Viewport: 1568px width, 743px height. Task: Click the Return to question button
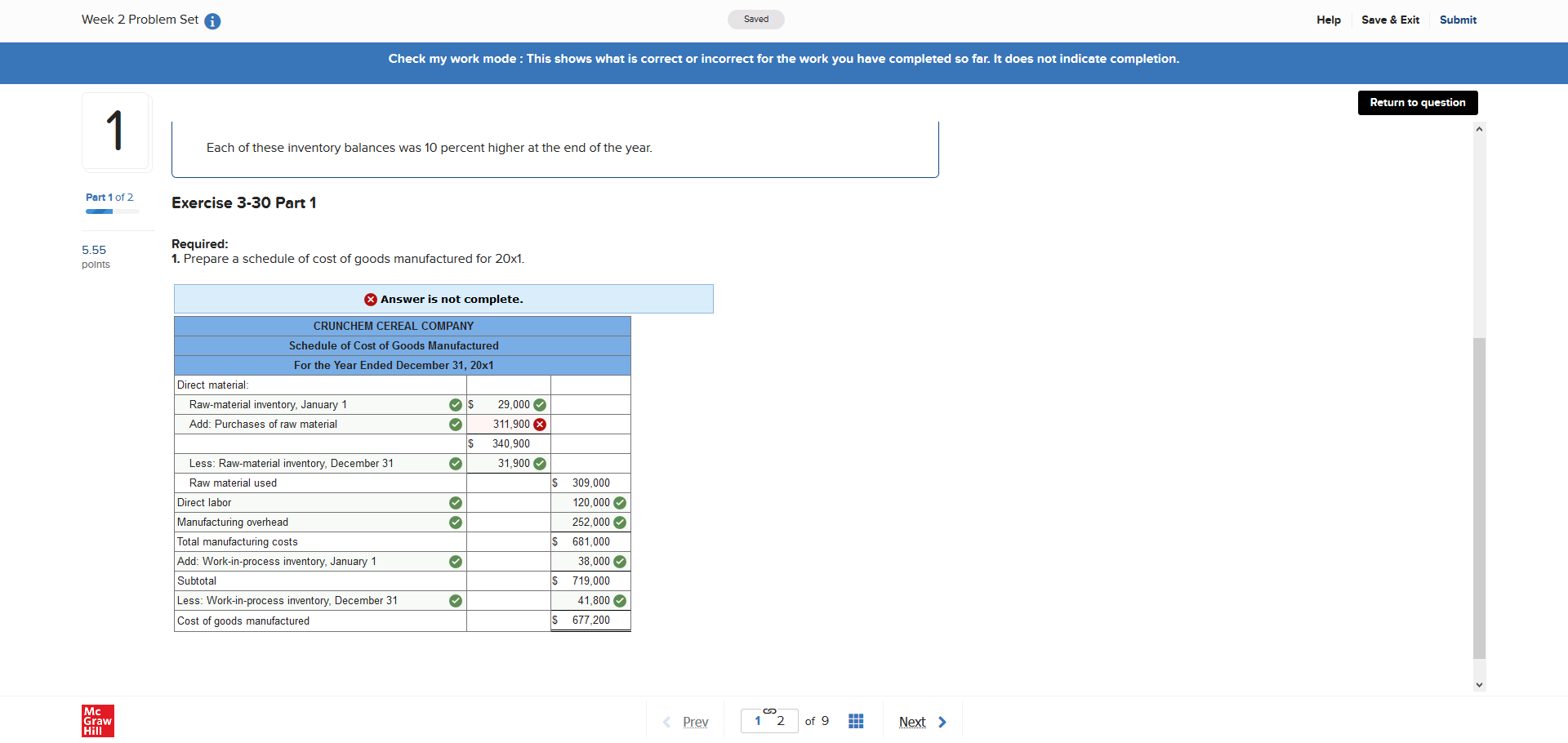click(x=1417, y=102)
